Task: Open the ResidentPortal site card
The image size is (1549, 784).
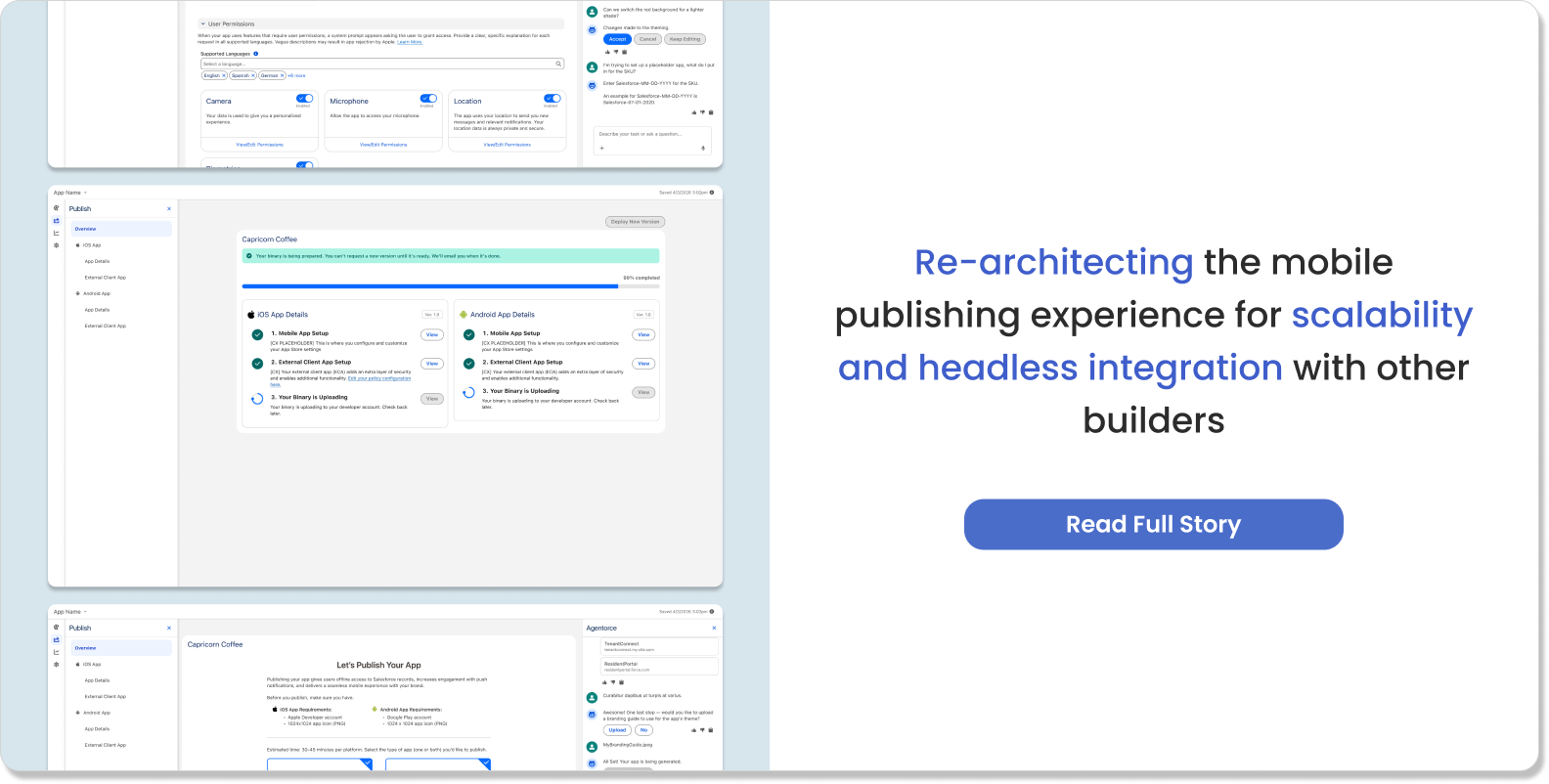Action: [x=659, y=666]
